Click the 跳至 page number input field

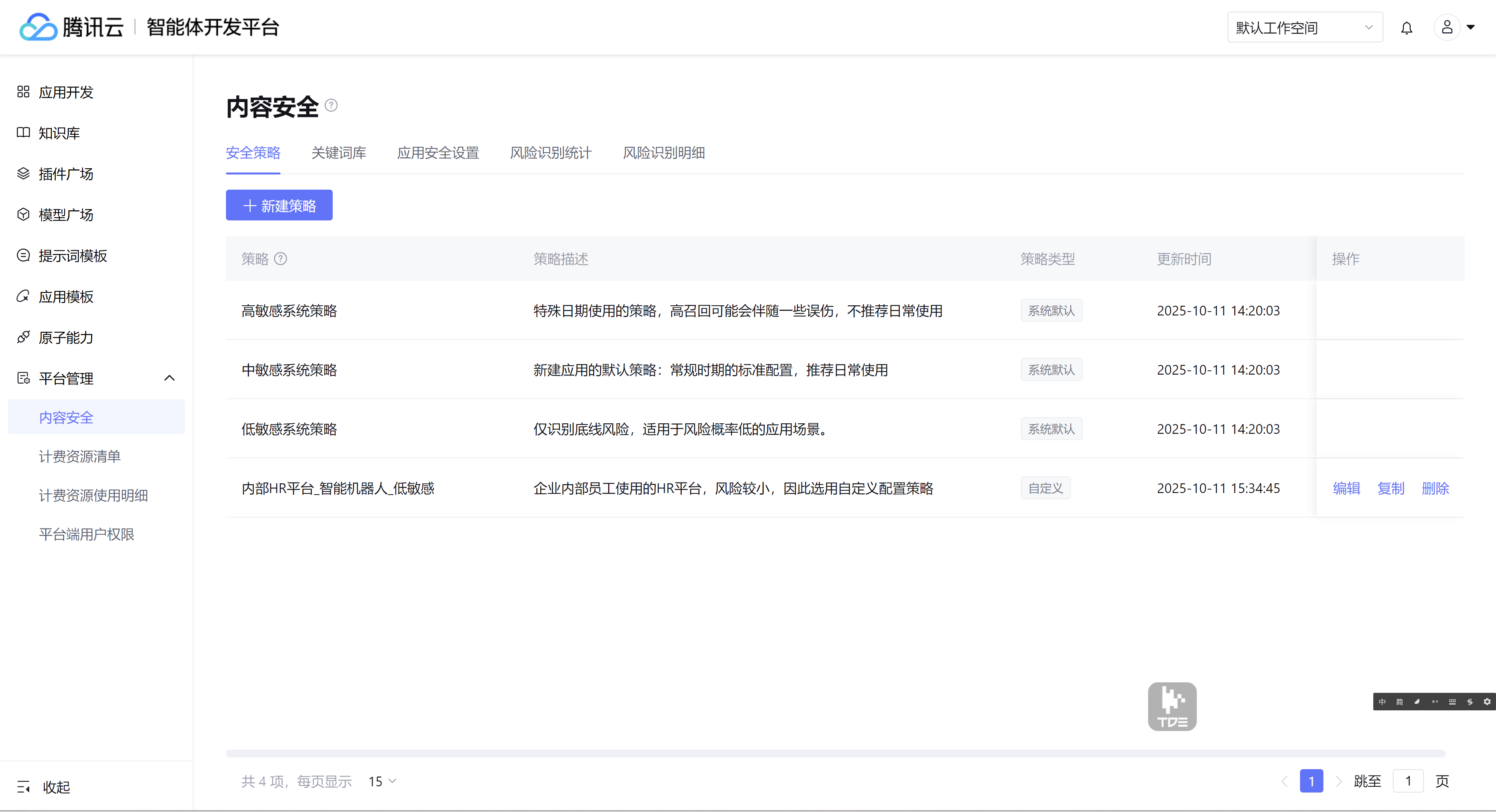tap(1408, 781)
